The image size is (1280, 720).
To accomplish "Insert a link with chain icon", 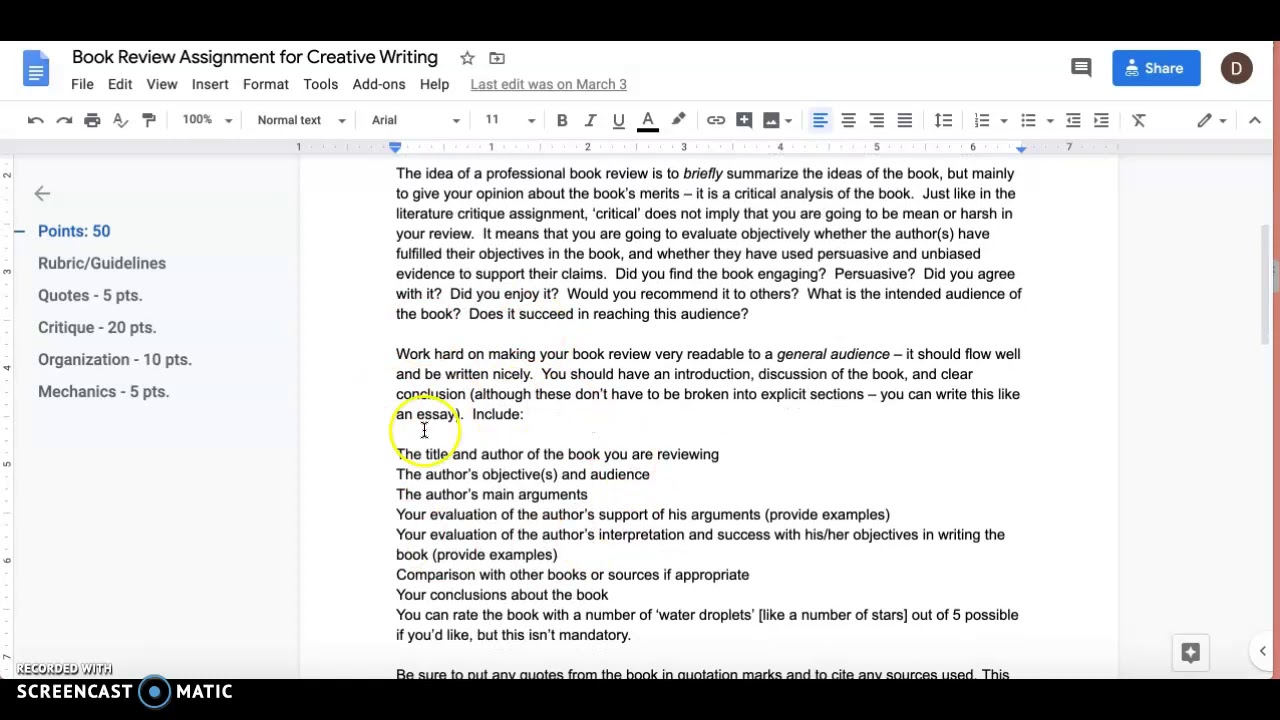I will tap(716, 120).
